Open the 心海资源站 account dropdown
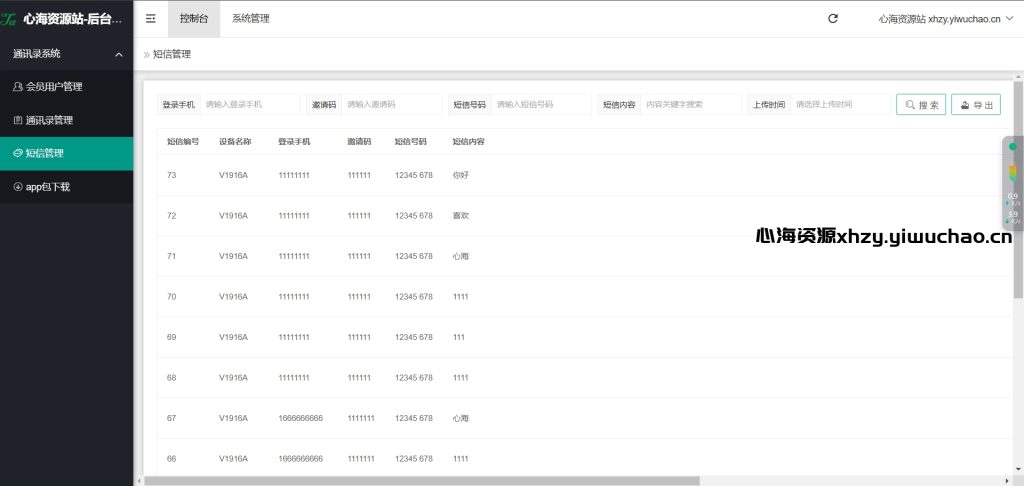The image size is (1024, 486). pyautogui.click(x=946, y=19)
